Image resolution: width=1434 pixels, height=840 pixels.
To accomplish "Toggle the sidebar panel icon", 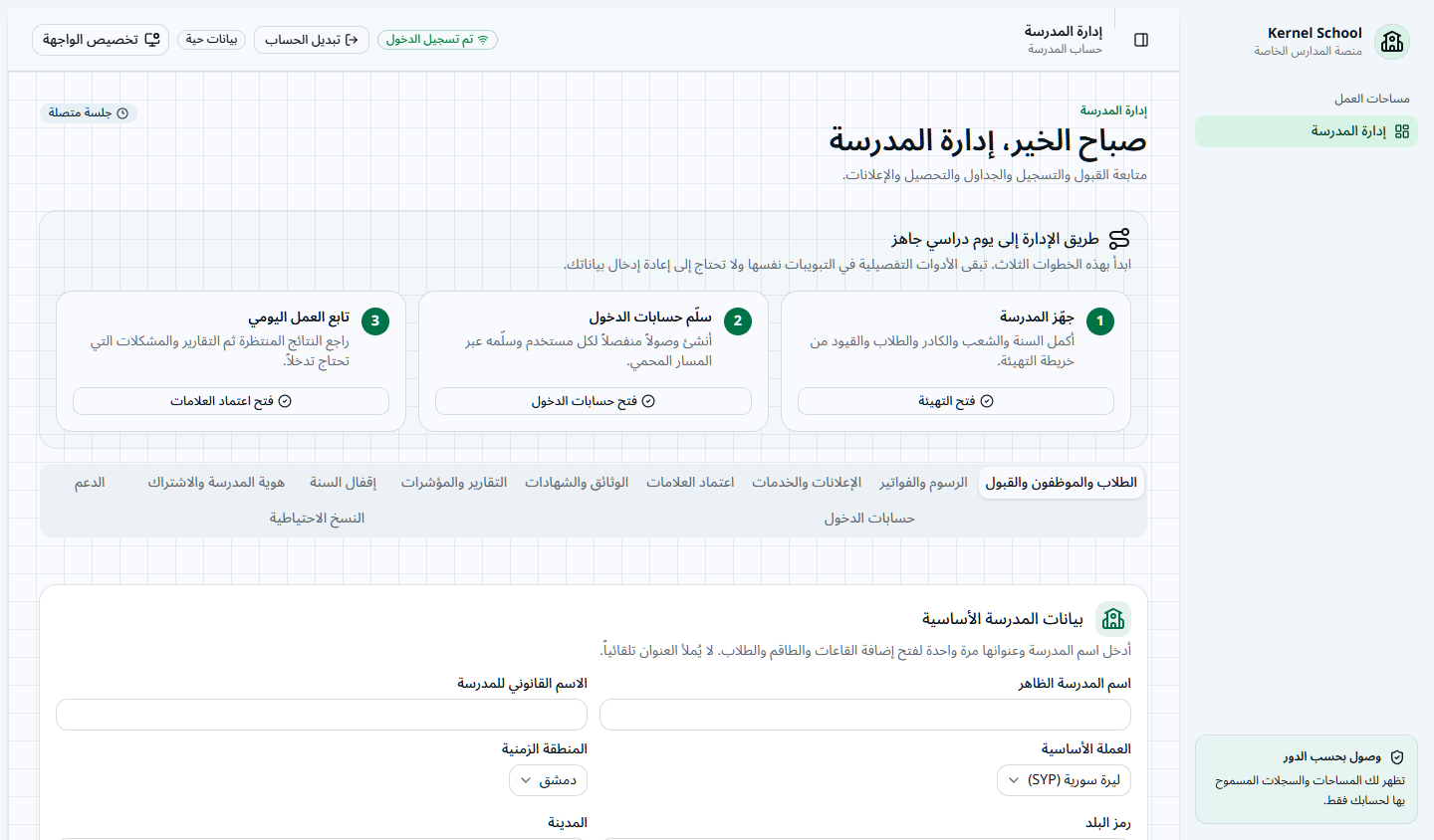I will [x=1141, y=40].
